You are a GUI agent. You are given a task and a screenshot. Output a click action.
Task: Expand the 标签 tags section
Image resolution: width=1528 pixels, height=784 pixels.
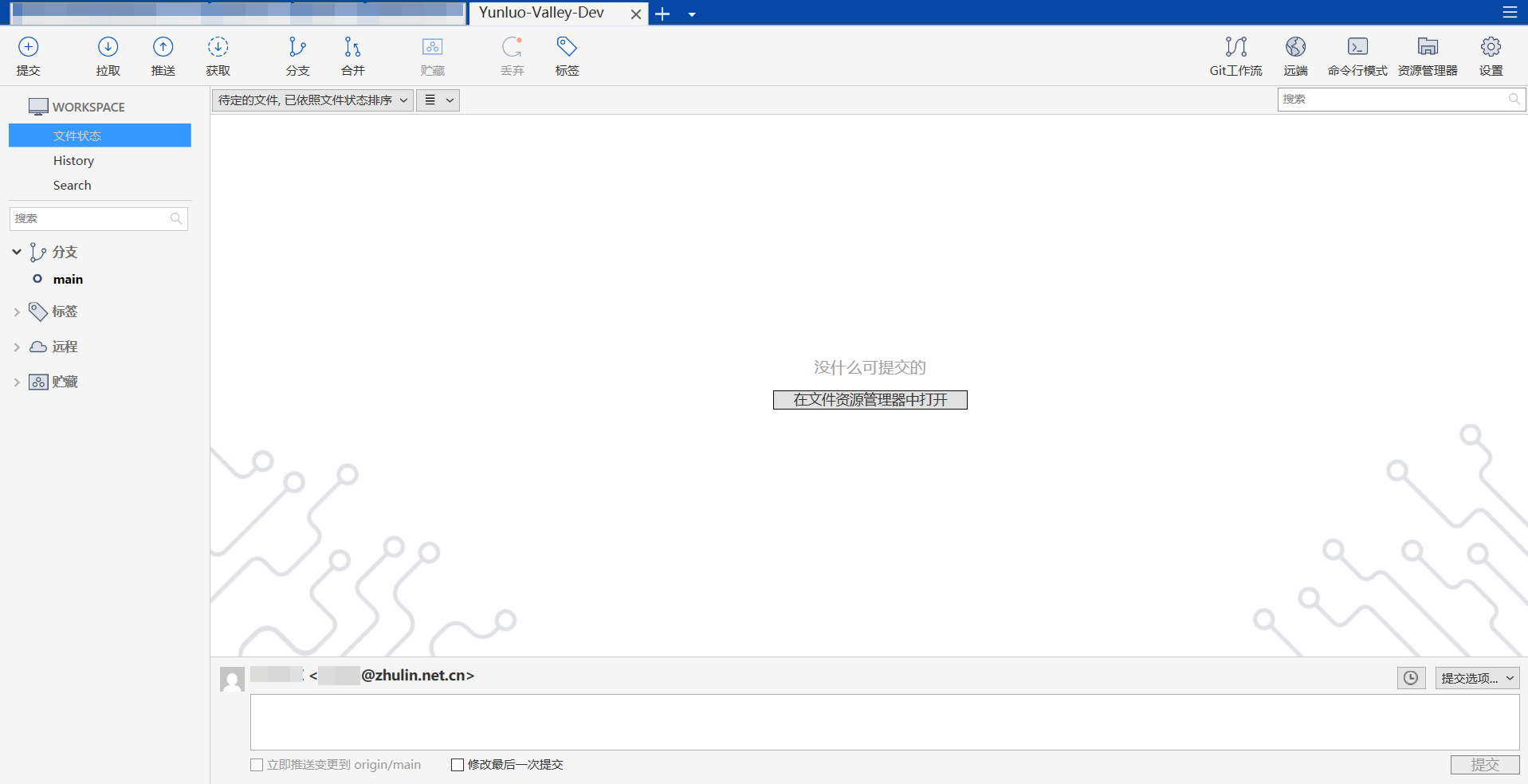click(17, 312)
